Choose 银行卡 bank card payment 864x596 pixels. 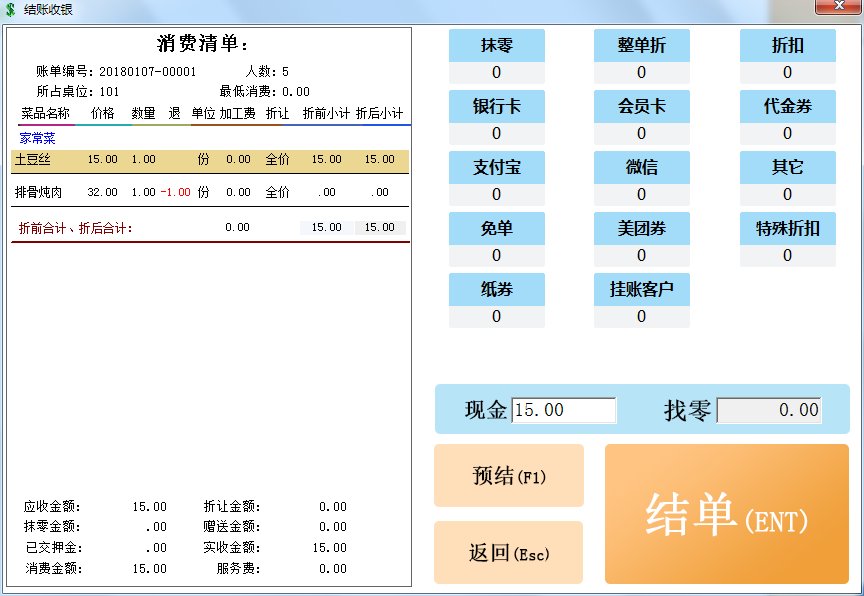497,107
